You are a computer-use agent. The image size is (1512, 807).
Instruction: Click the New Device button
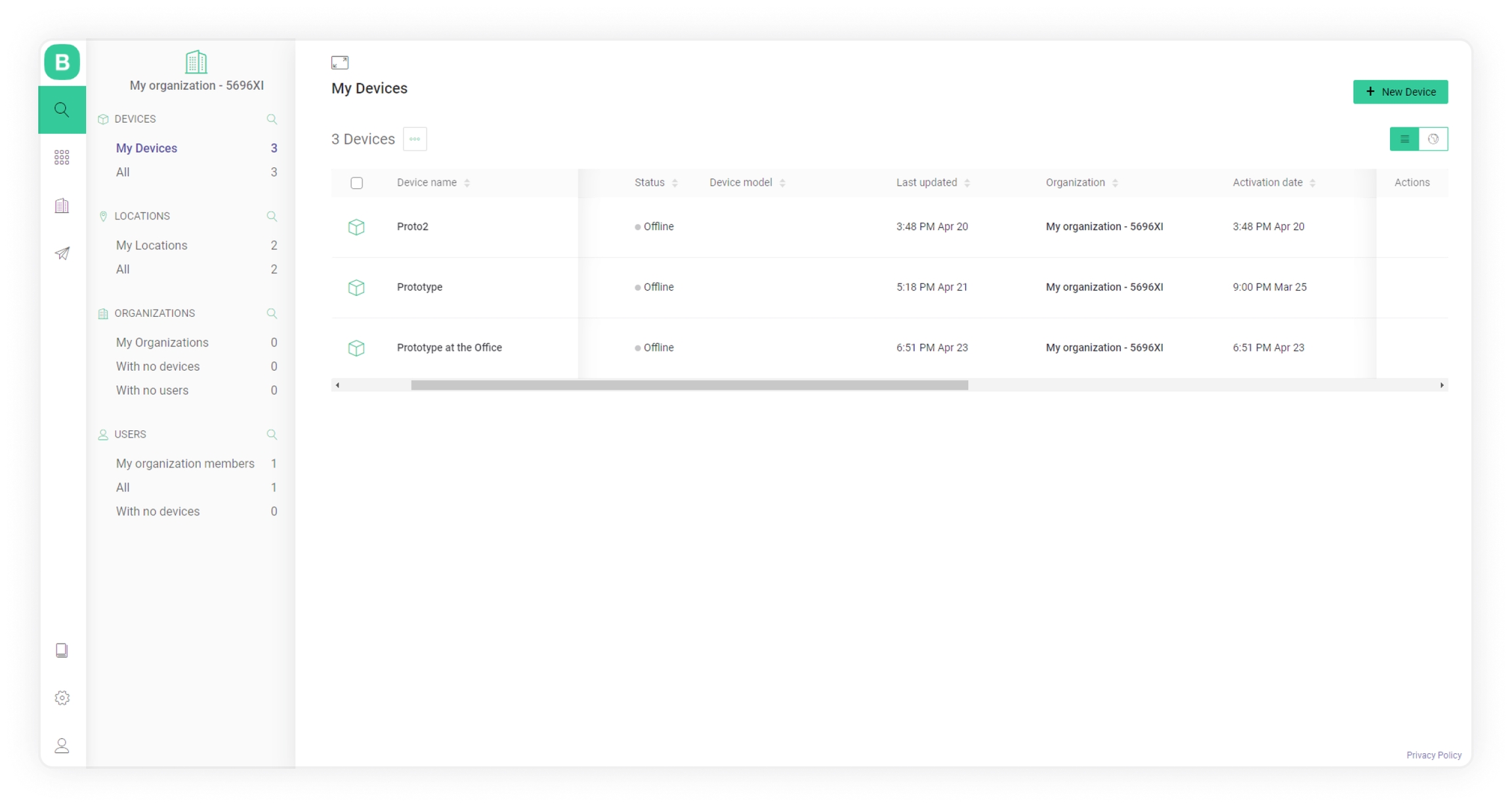click(x=1400, y=92)
